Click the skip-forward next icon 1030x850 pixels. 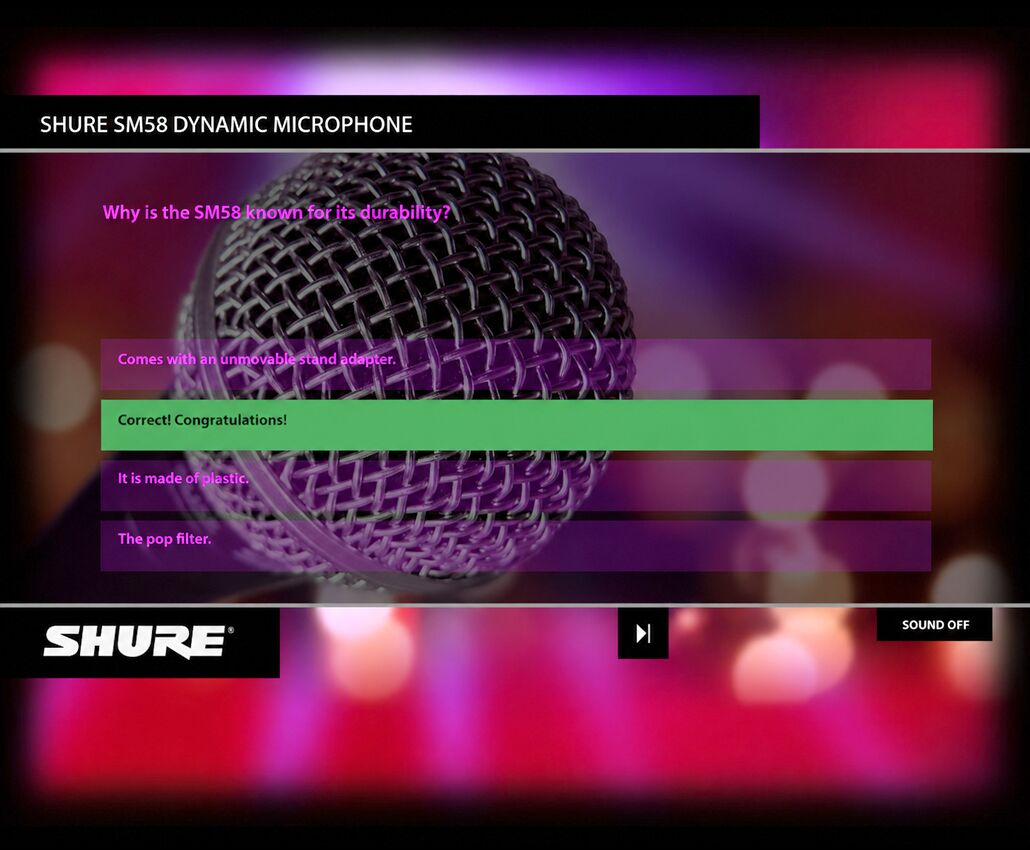coord(643,633)
